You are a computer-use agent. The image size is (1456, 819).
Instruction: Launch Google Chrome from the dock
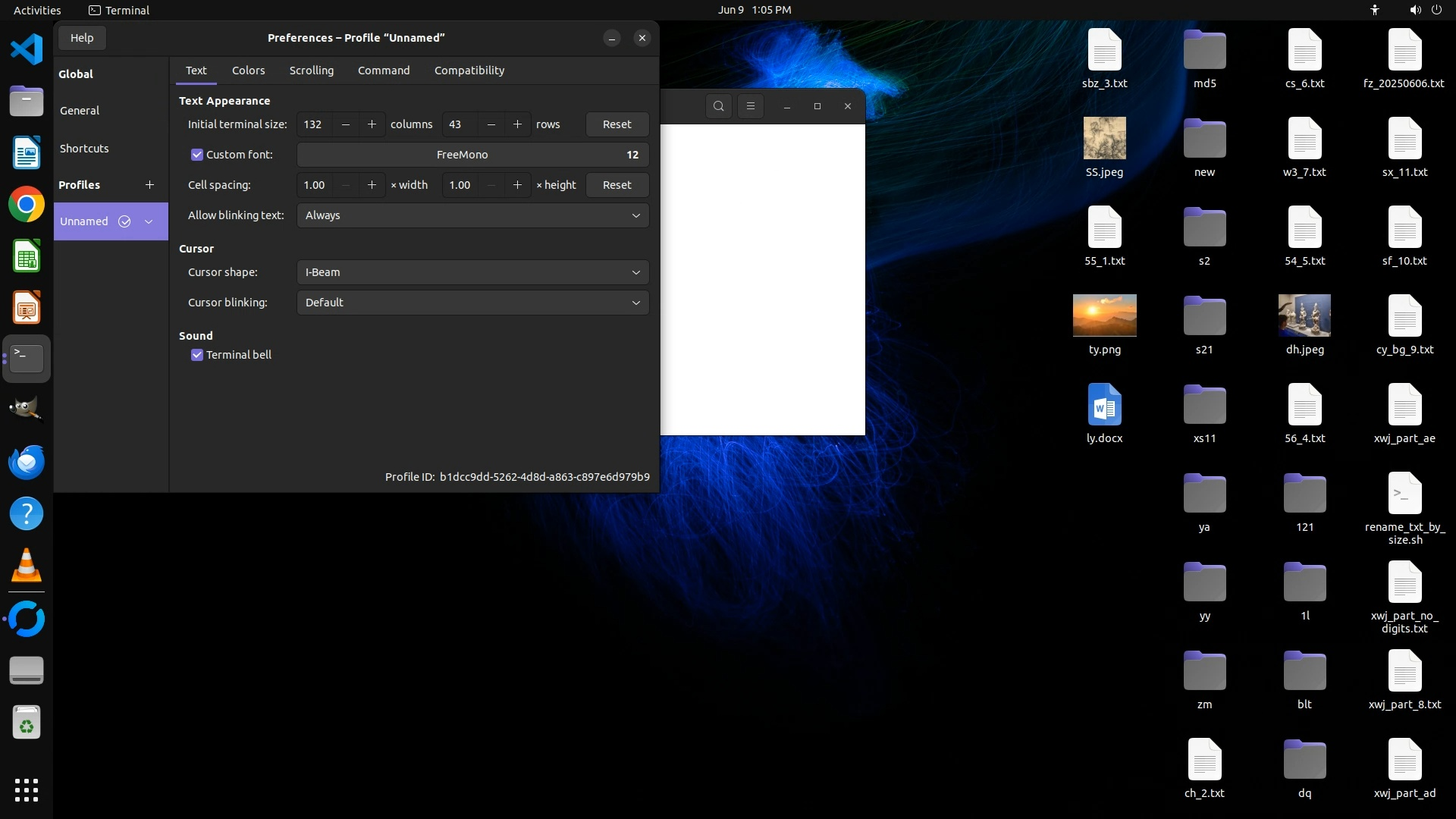coord(27,205)
